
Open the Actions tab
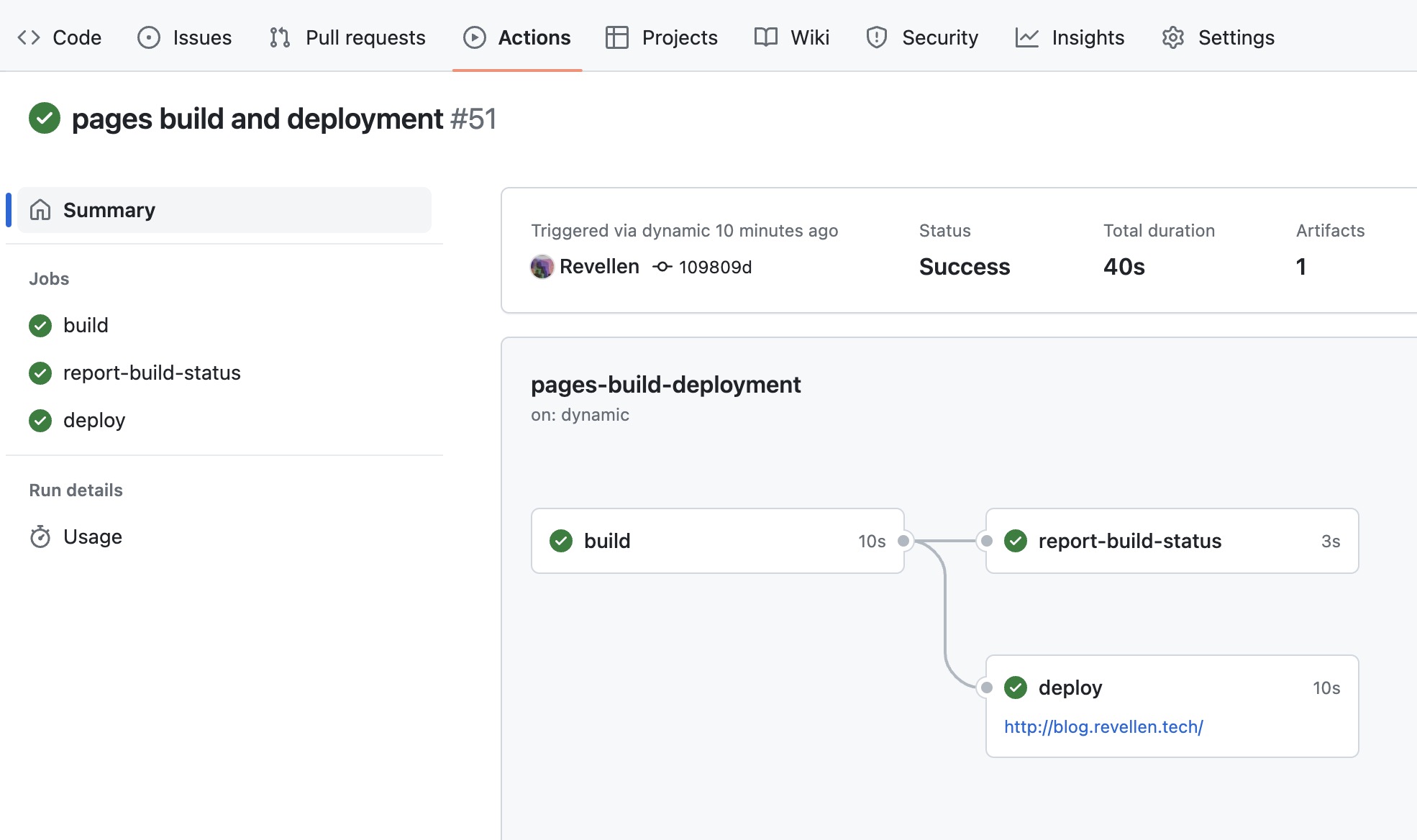coord(517,37)
